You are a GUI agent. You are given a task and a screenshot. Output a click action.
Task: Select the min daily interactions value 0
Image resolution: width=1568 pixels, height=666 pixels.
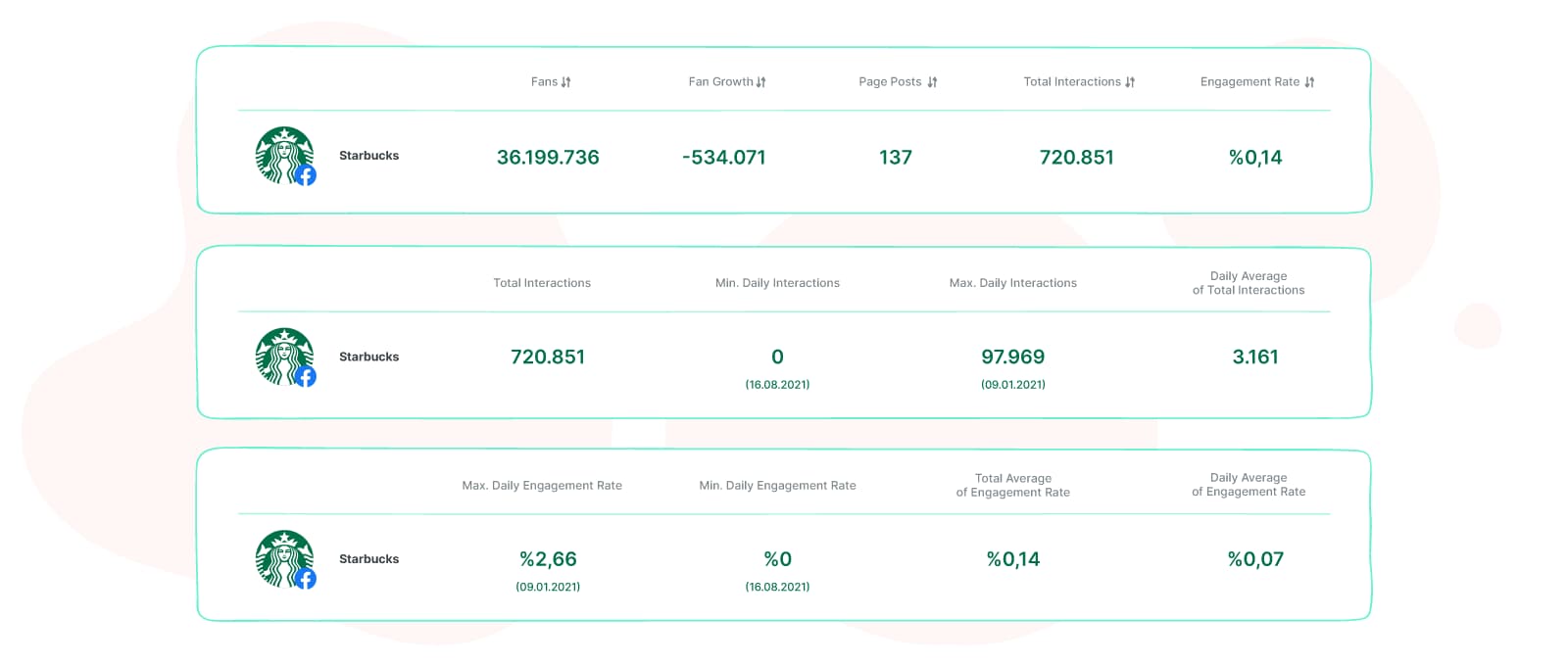pyautogui.click(x=777, y=357)
